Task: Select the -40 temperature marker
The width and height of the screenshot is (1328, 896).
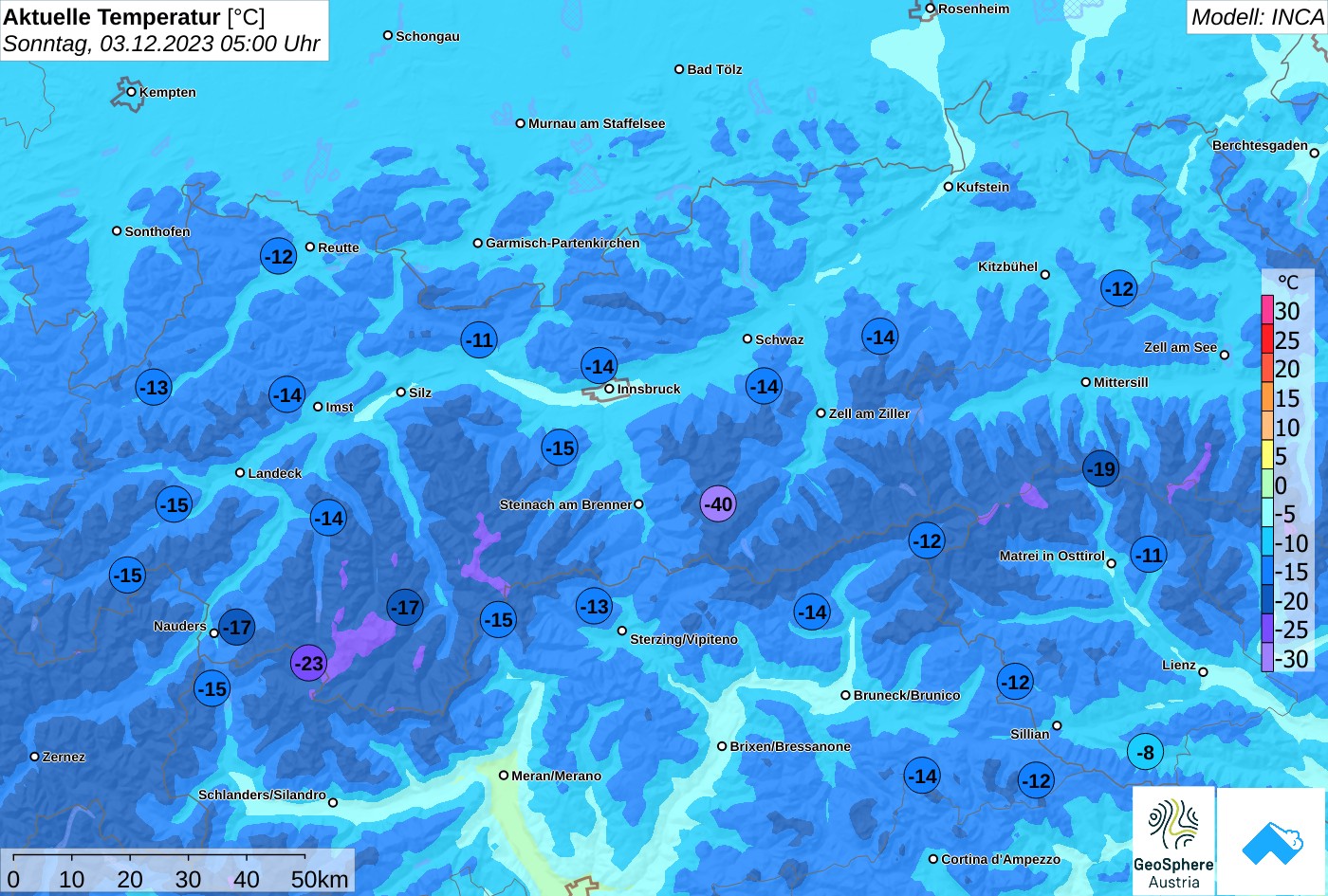Action: (718, 503)
